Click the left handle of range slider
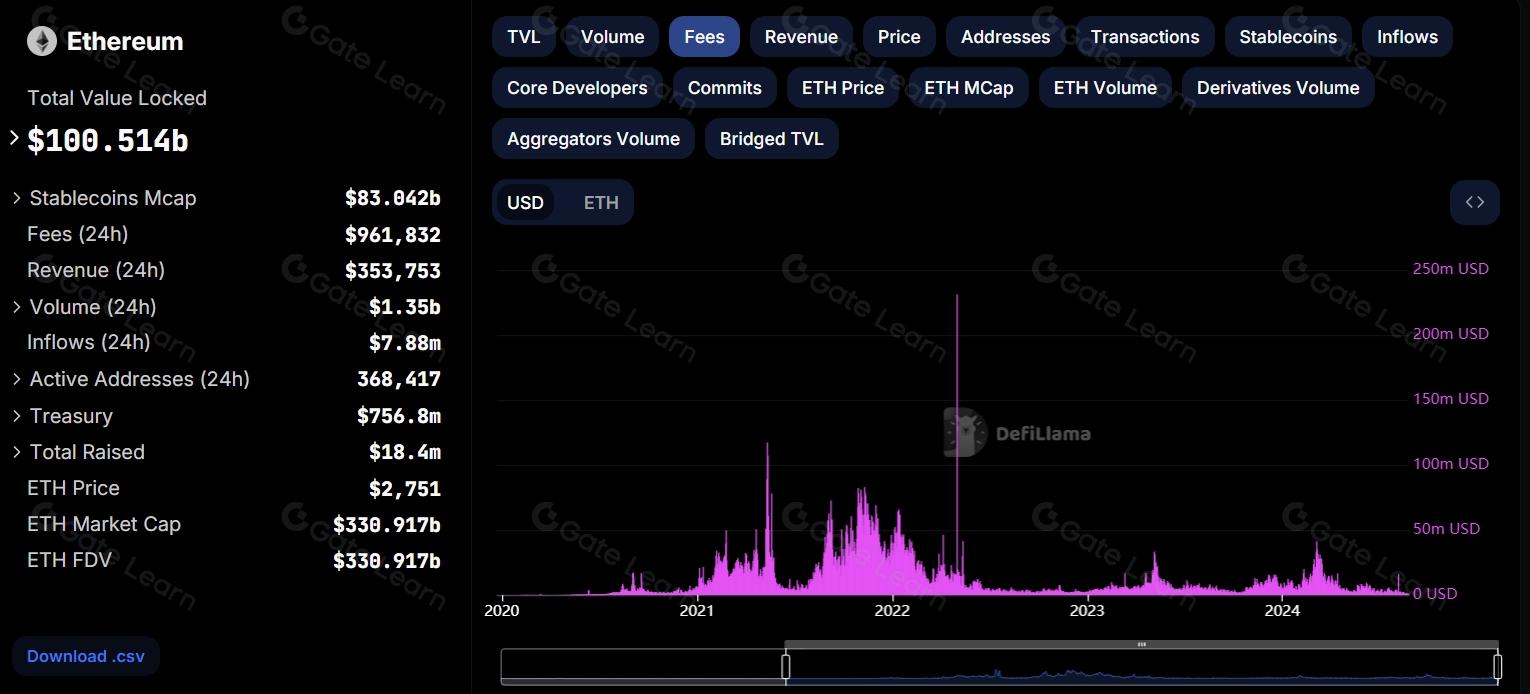The height and width of the screenshot is (694, 1530). [786, 666]
